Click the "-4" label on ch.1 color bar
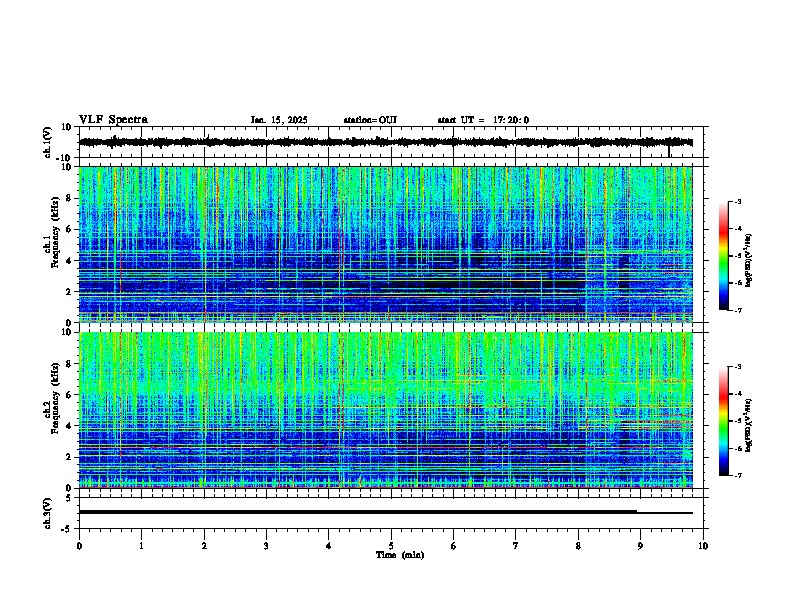Screen dimensions: 792x612 point(738,229)
